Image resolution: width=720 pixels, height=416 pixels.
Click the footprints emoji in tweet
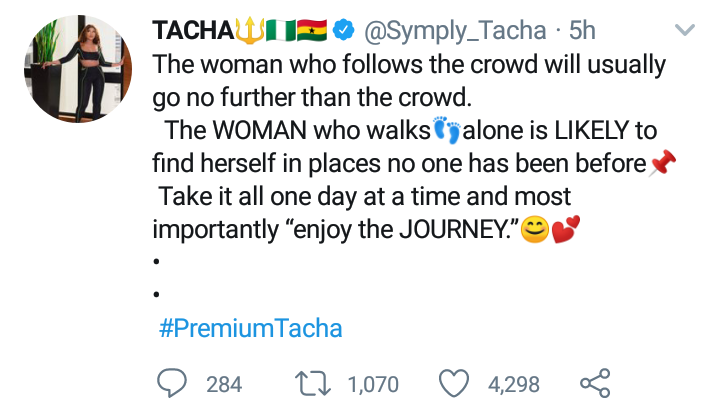(447, 130)
